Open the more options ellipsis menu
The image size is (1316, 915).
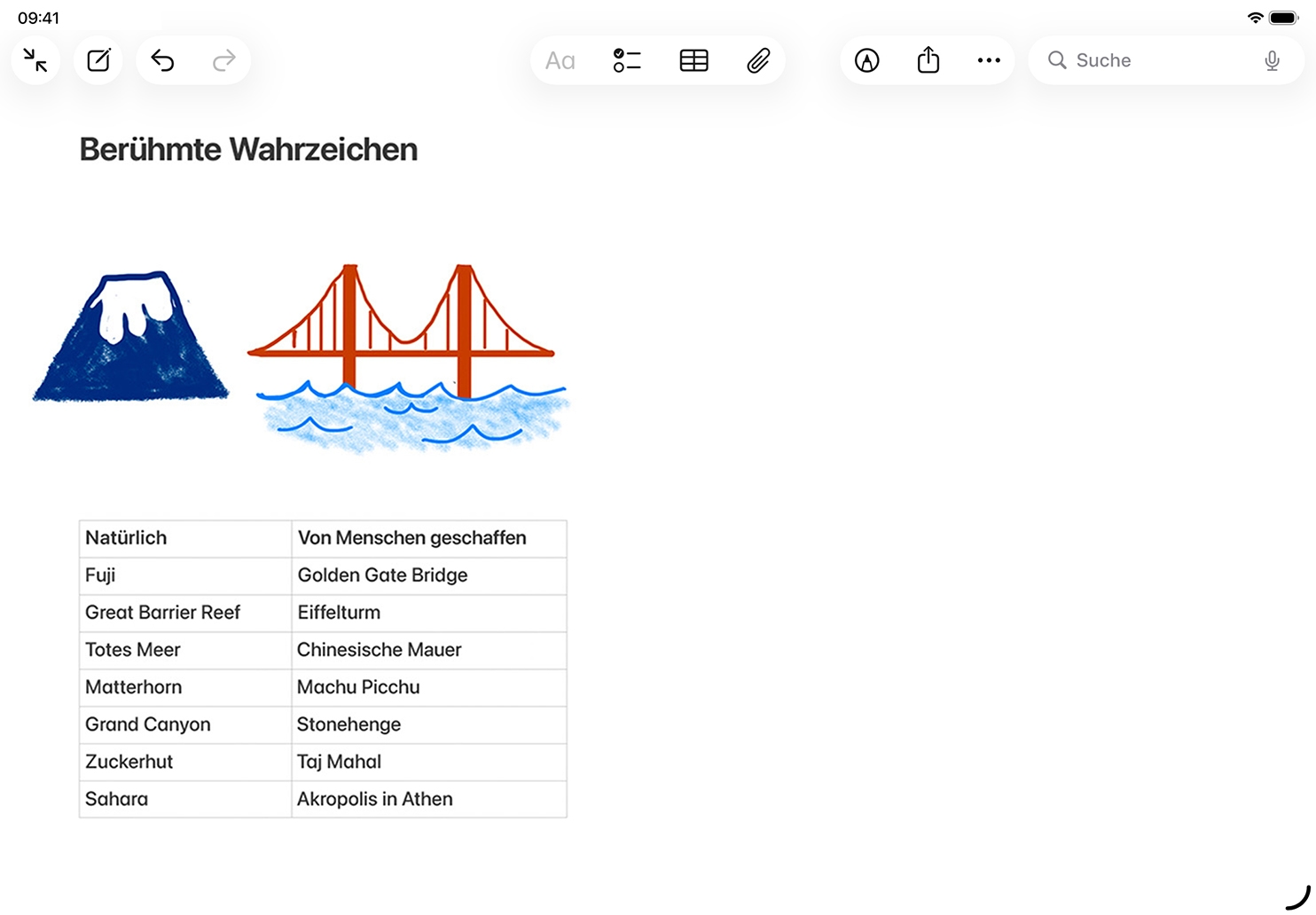pos(989,60)
